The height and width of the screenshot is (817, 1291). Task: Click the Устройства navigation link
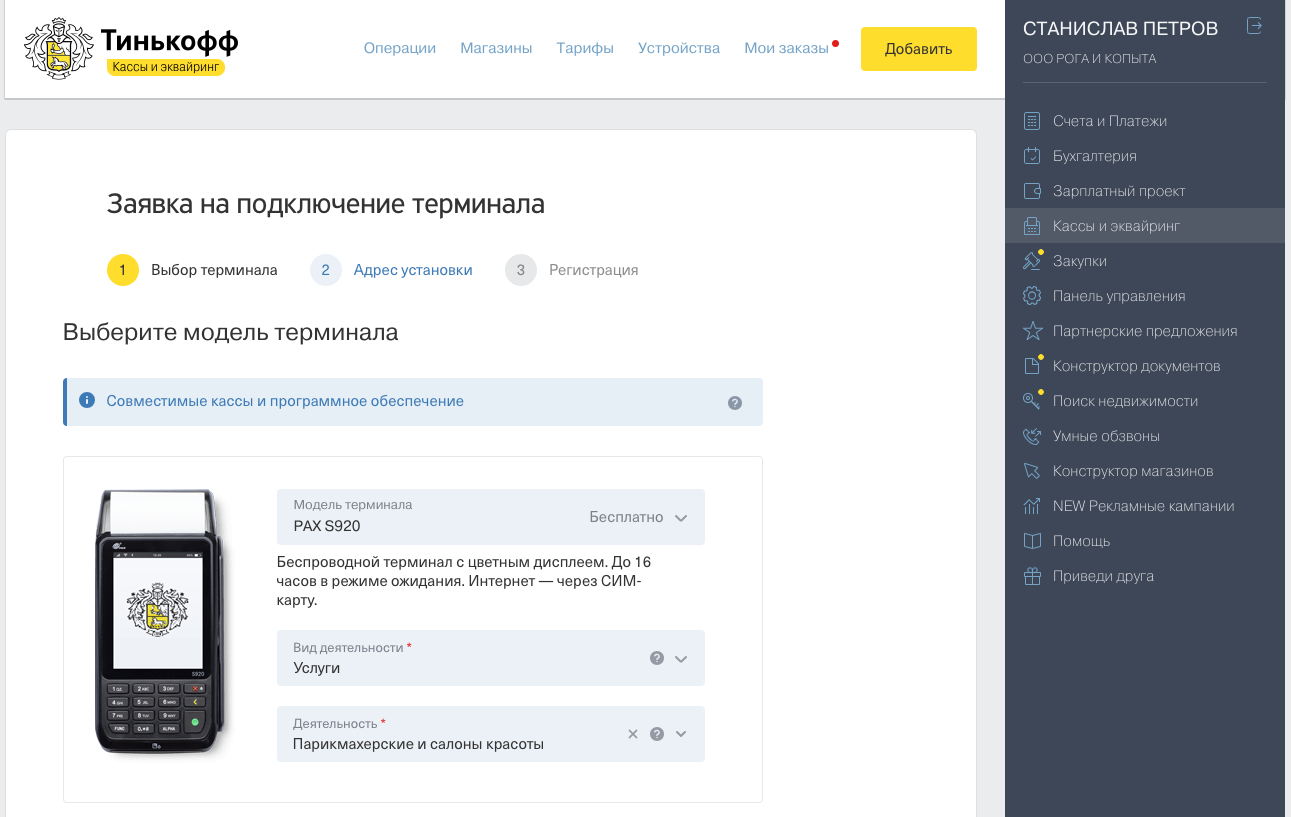(x=678, y=47)
